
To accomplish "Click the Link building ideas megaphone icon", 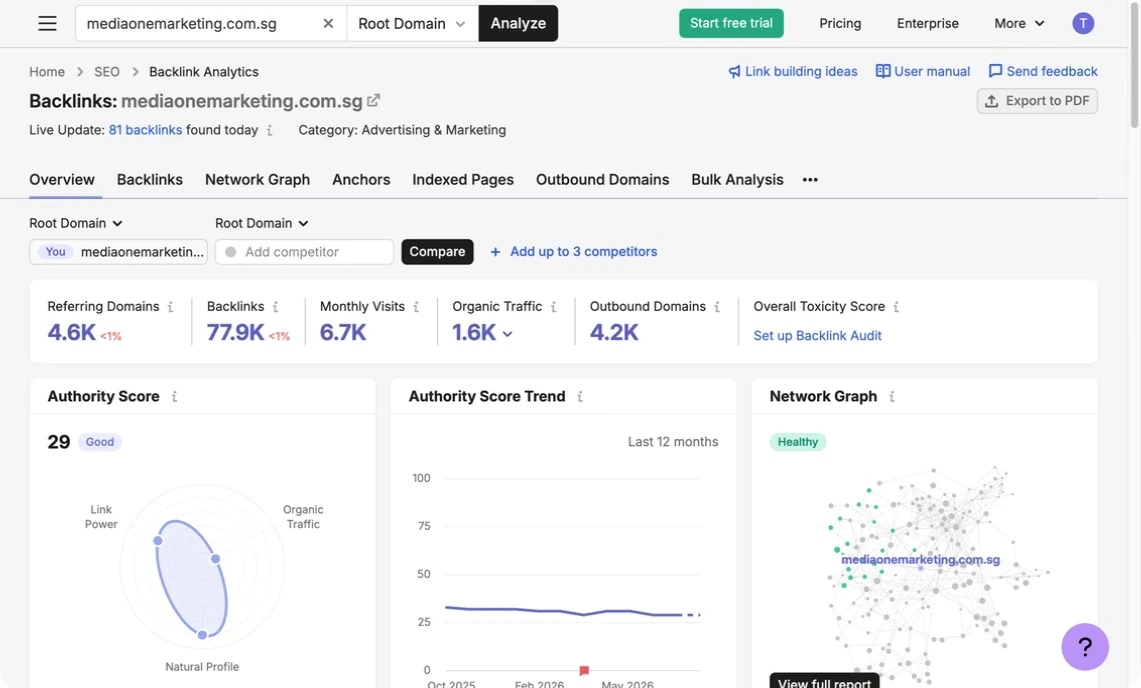I will pos(734,71).
